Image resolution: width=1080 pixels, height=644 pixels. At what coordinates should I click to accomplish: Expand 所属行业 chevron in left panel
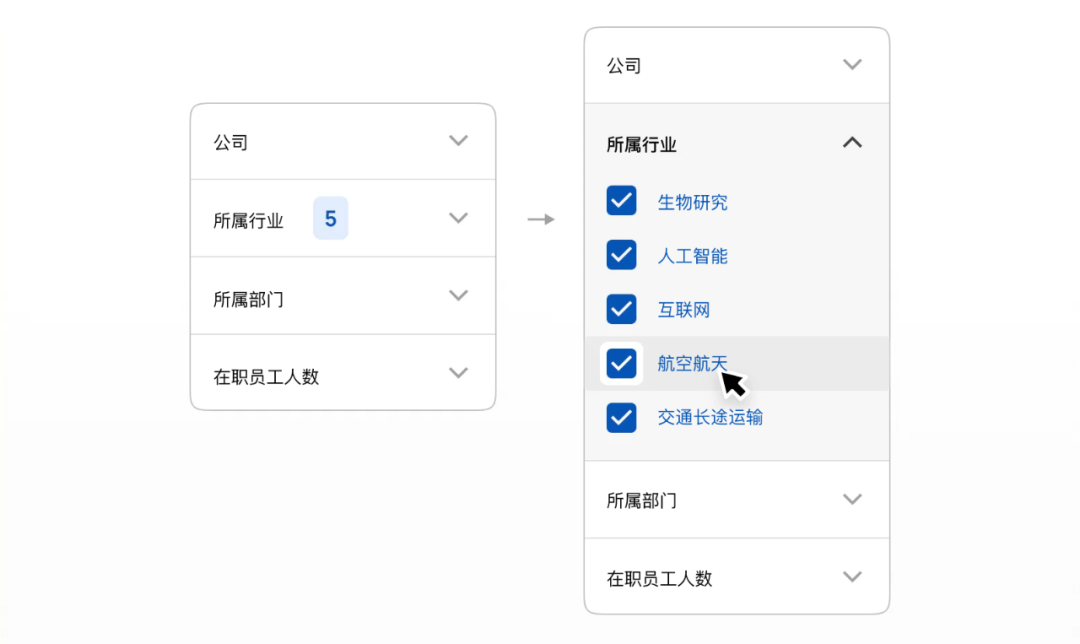point(458,218)
